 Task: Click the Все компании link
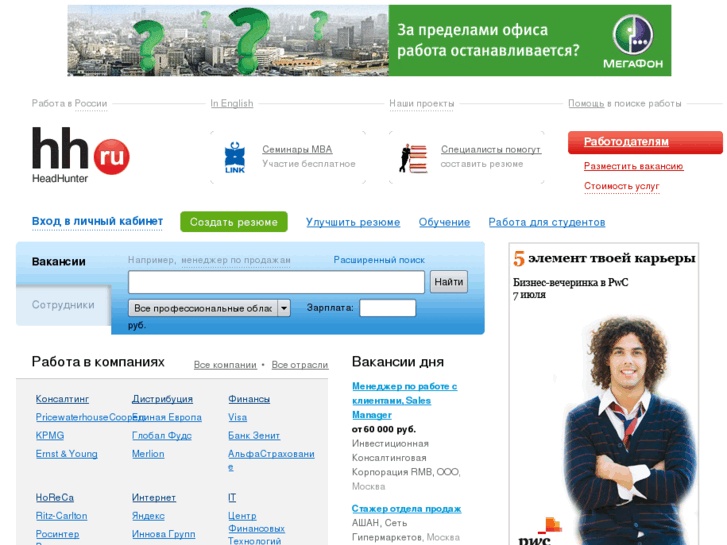[225, 365]
